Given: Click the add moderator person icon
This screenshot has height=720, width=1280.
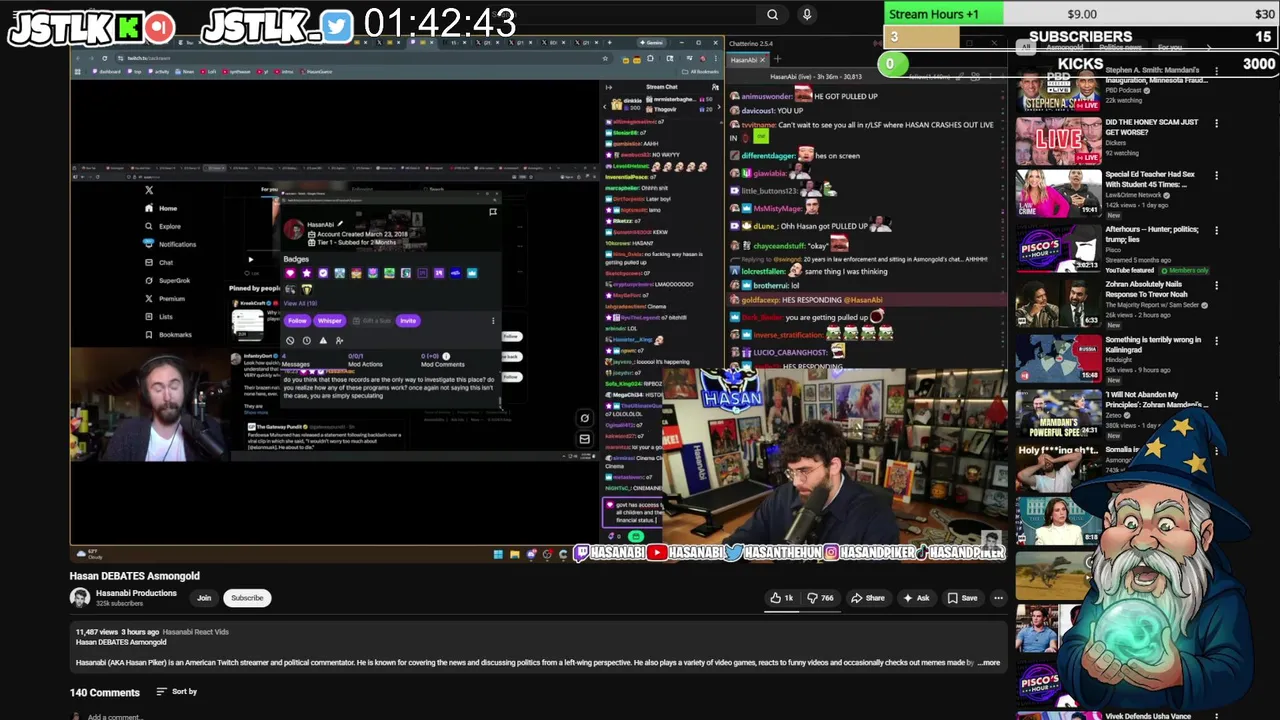Looking at the screenshot, I should point(339,340).
